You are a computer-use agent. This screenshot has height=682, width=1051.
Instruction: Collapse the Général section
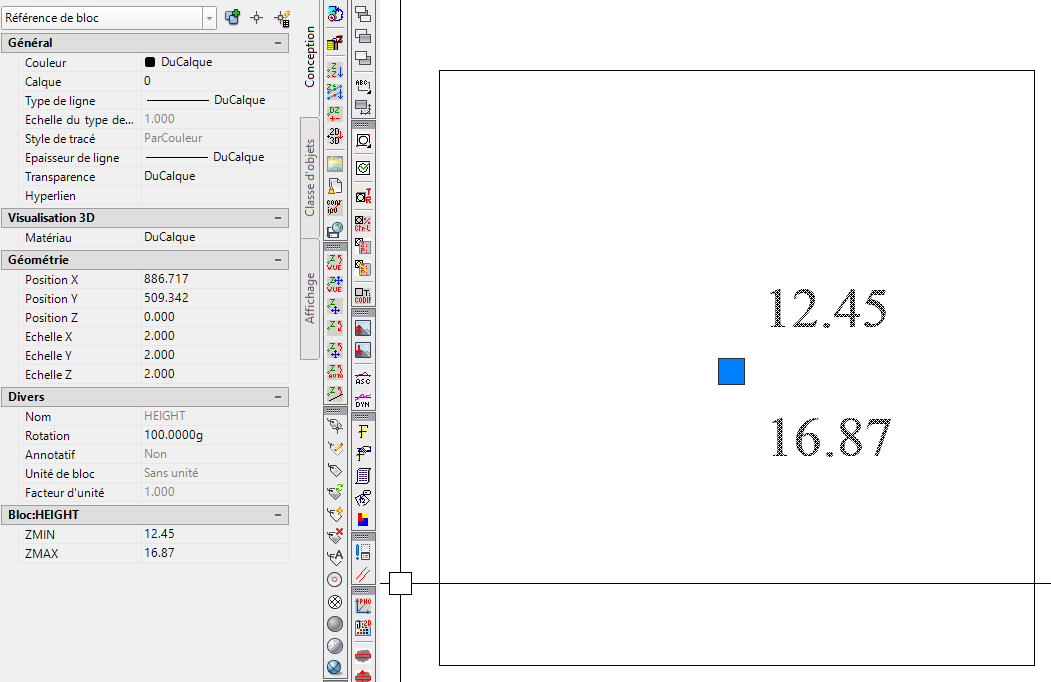[280, 42]
